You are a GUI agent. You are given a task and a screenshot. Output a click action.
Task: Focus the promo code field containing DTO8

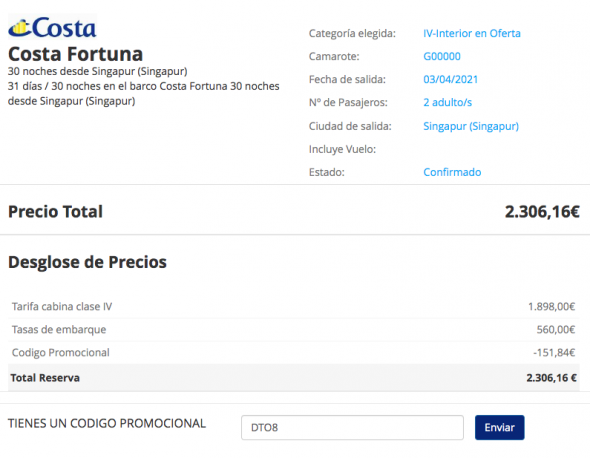coord(352,428)
